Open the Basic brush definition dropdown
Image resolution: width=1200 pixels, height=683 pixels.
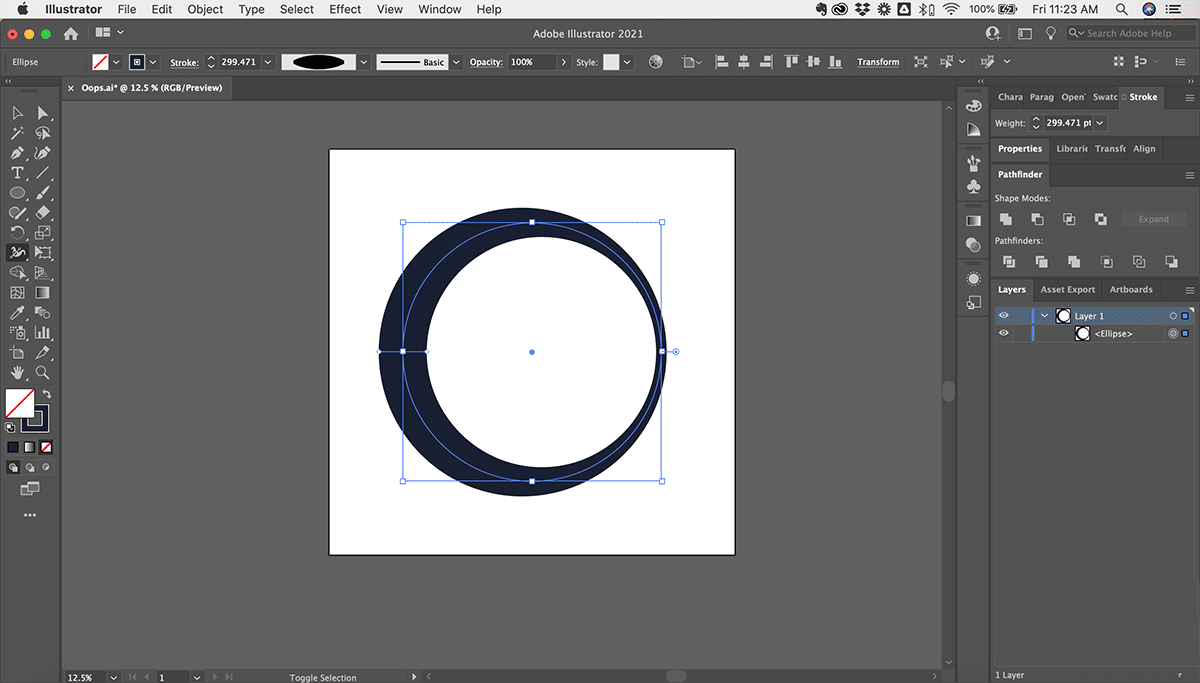coord(457,62)
